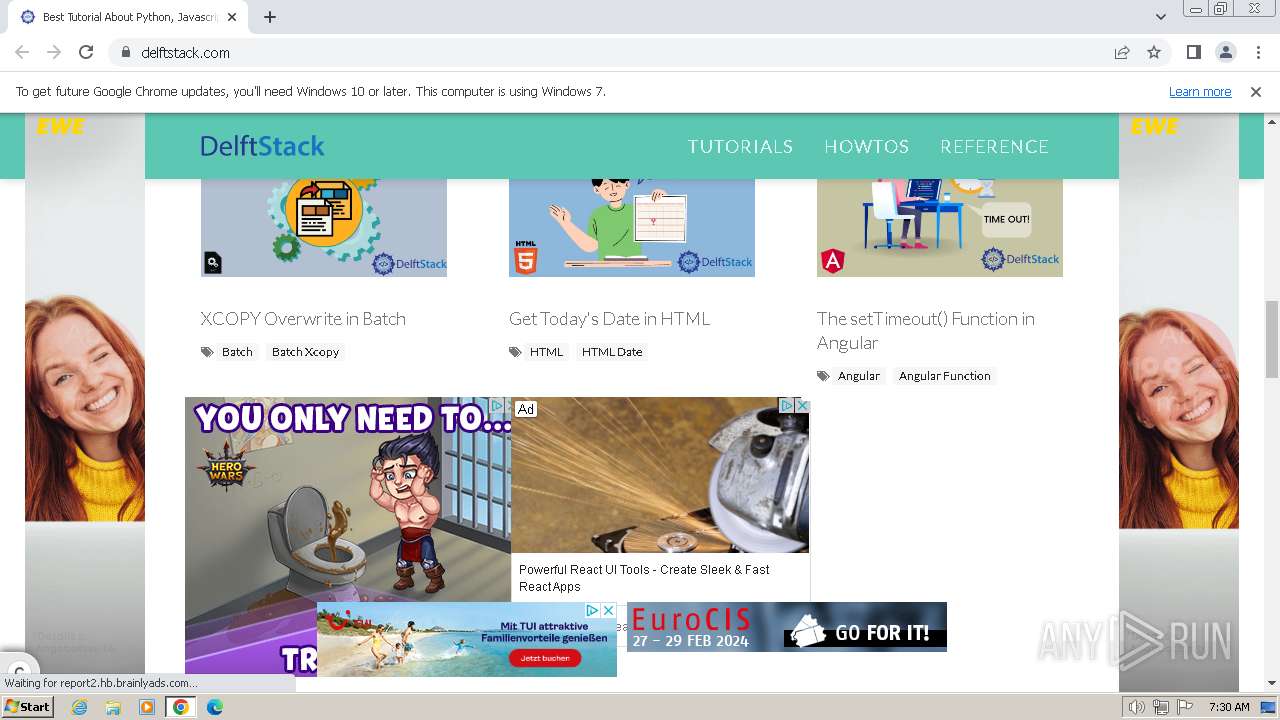Click cookie consent icon at bottom left
This screenshot has width=1280, height=720.
tap(19, 670)
